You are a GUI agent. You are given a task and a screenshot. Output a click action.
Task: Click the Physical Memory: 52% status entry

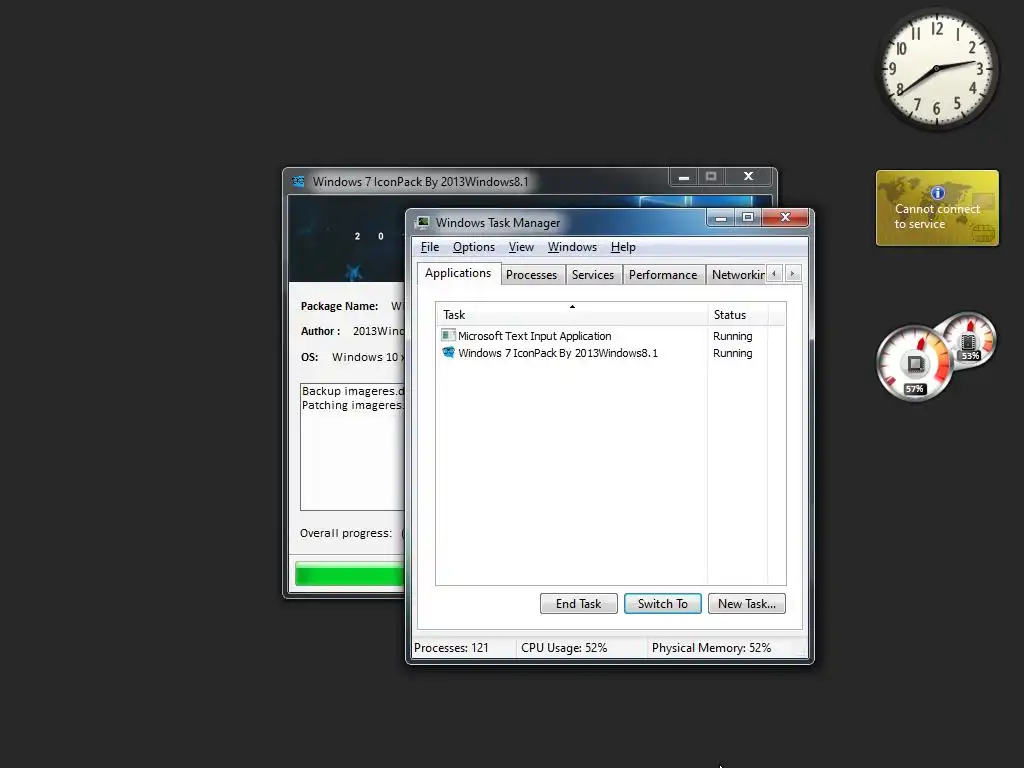(x=711, y=648)
